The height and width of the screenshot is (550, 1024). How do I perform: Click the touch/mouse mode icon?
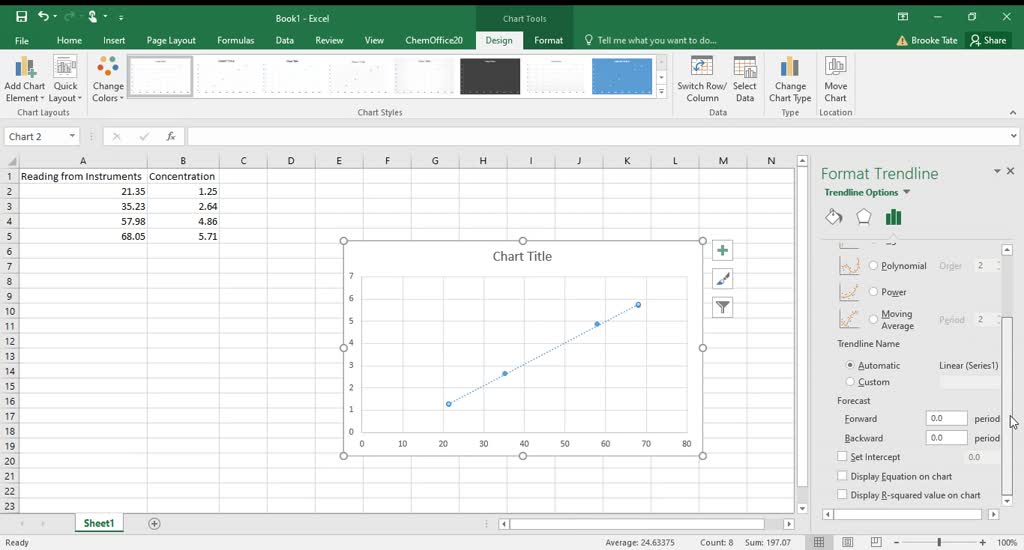[93, 16]
